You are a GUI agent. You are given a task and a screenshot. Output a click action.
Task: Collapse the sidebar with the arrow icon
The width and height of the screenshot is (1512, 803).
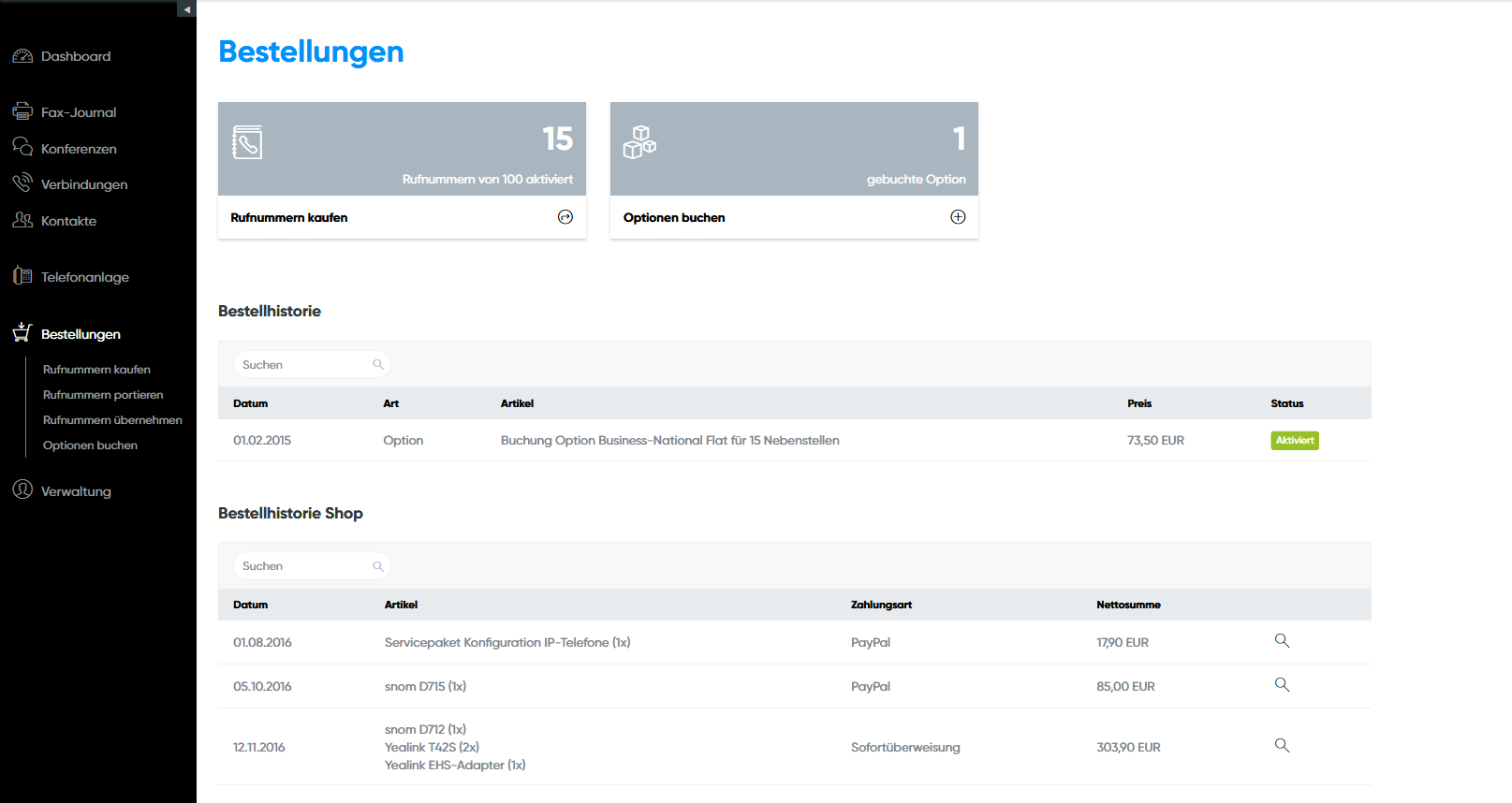186,9
